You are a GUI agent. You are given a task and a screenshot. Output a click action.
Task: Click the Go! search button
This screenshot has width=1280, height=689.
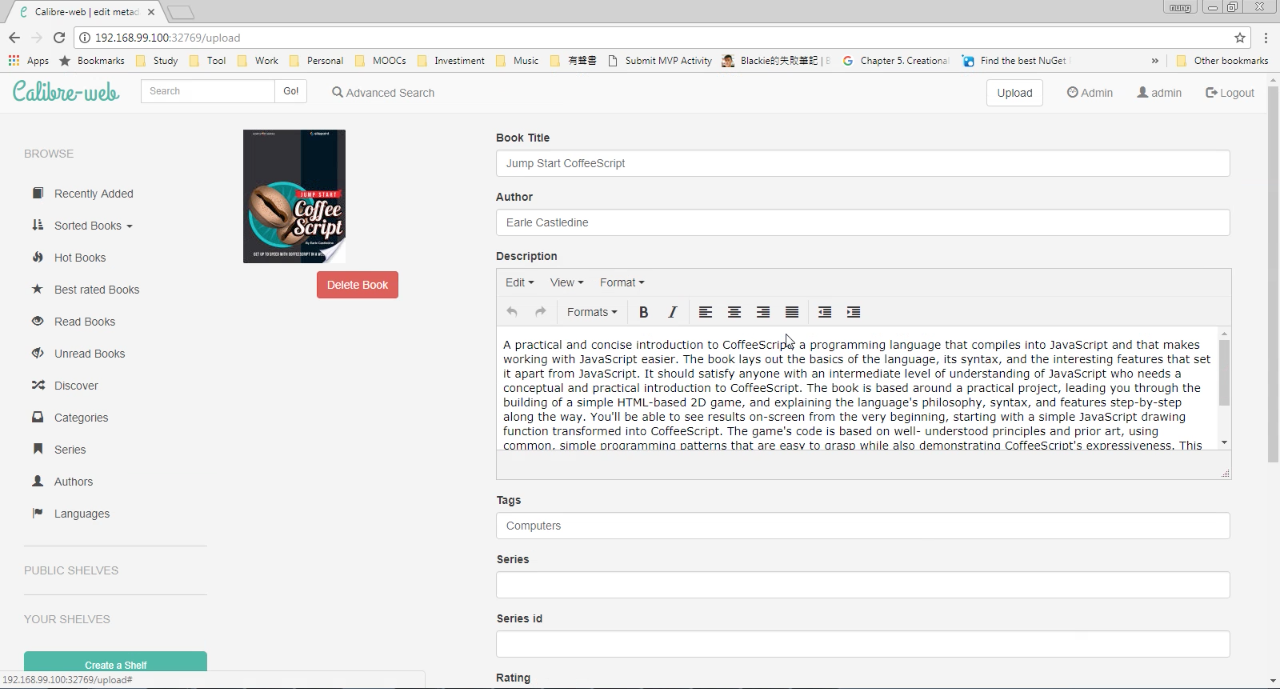tap(290, 91)
